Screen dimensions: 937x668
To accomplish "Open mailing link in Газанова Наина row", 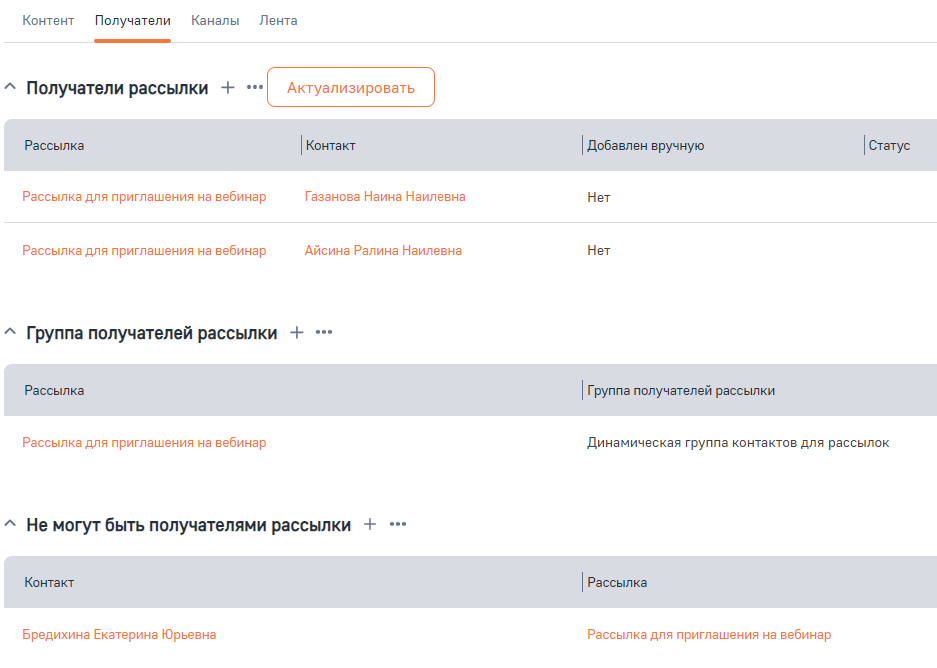I will coord(144,197).
